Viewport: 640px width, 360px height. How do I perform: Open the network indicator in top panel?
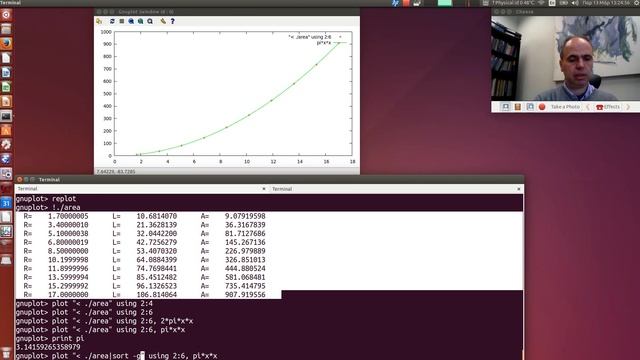[x=542, y=3]
